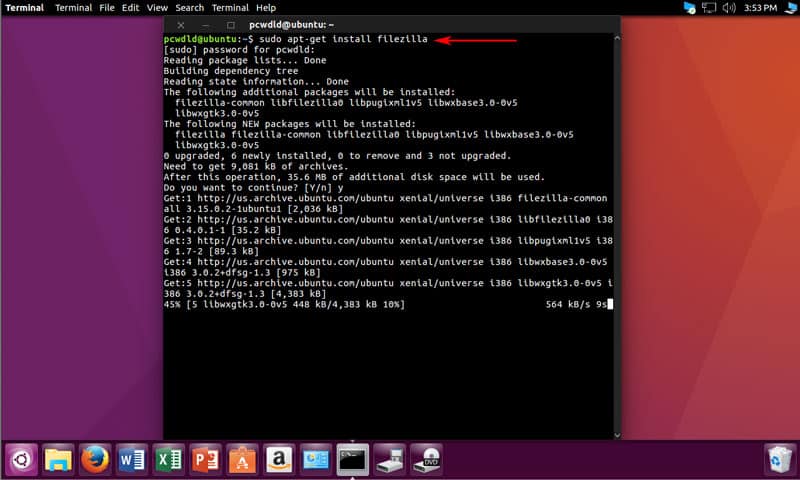Click the pcwdld@ubuntu window title

coord(291,24)
